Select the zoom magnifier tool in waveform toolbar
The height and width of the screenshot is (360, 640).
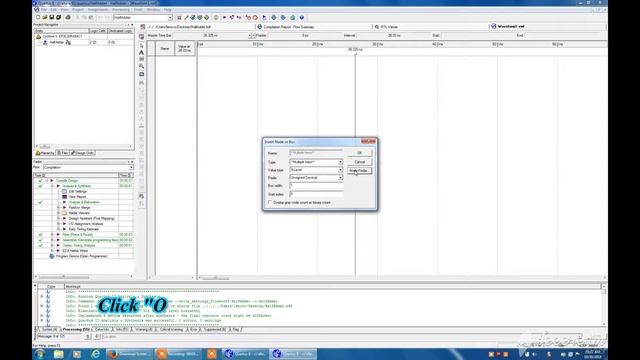tap(142, 66)
